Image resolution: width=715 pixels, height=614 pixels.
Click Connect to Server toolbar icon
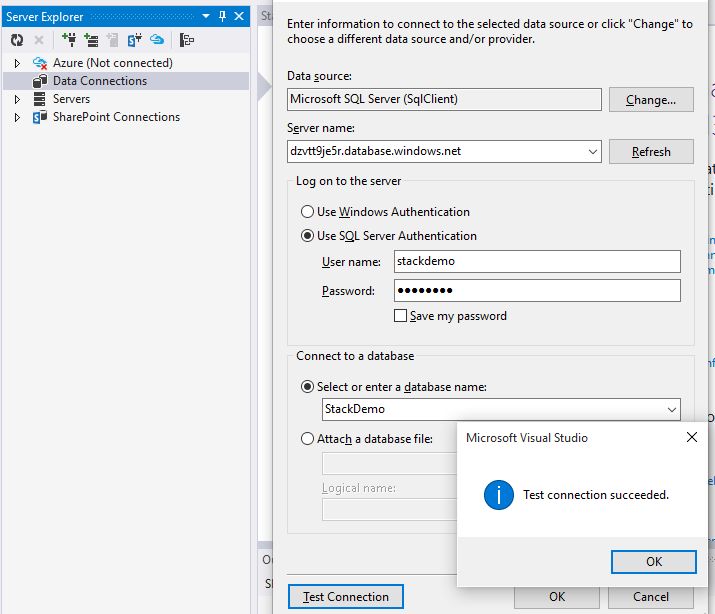coord(91,40)
